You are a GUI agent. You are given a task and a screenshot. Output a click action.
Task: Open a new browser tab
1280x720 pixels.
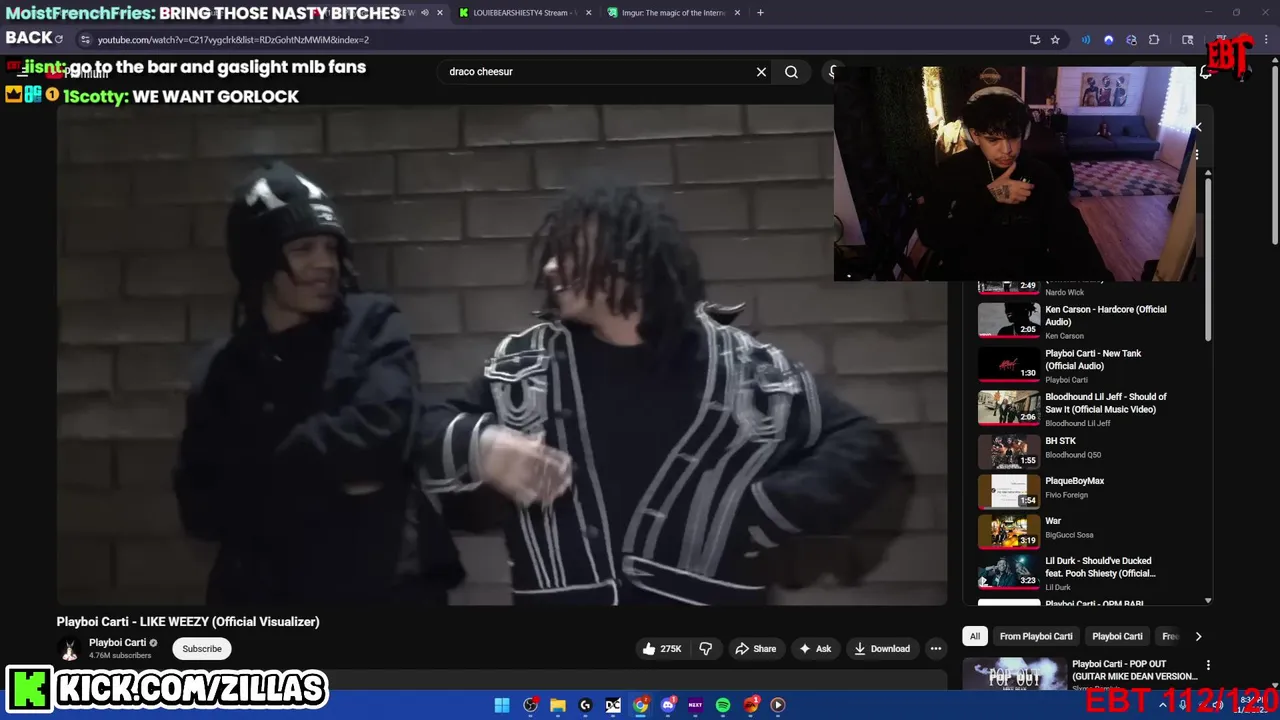pyautogui.click(x=760, y=13)
